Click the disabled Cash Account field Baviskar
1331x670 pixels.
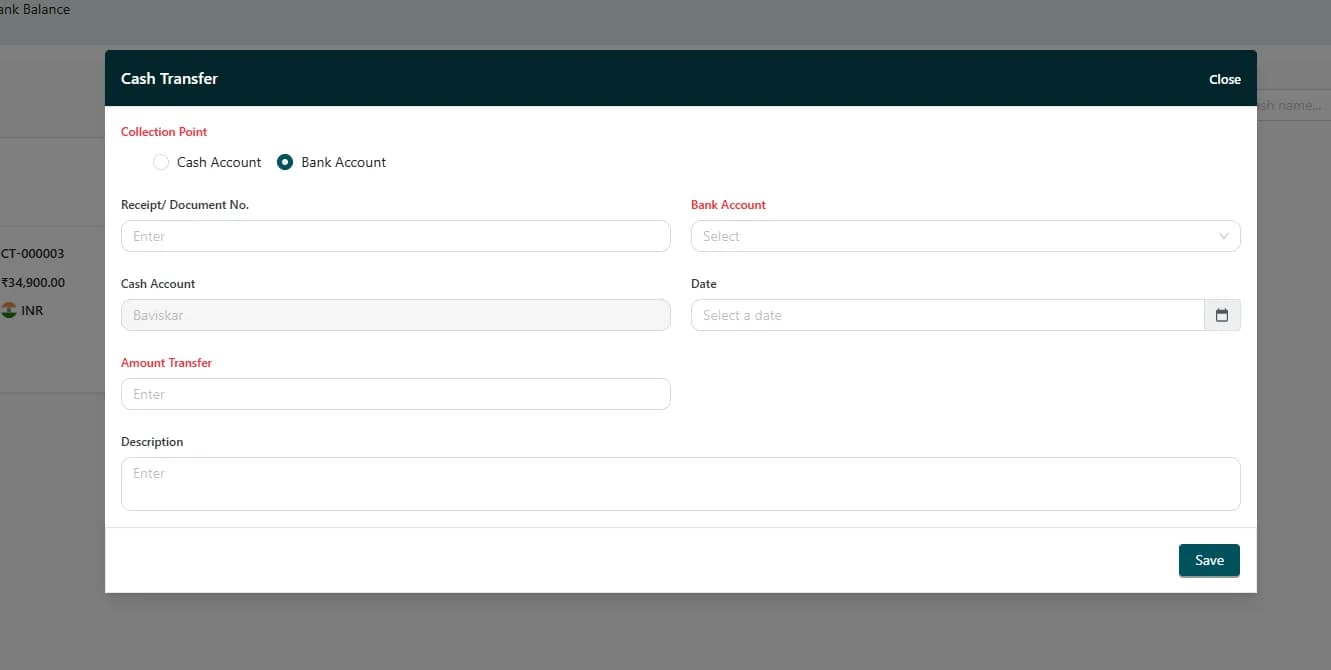coord(395,315)
